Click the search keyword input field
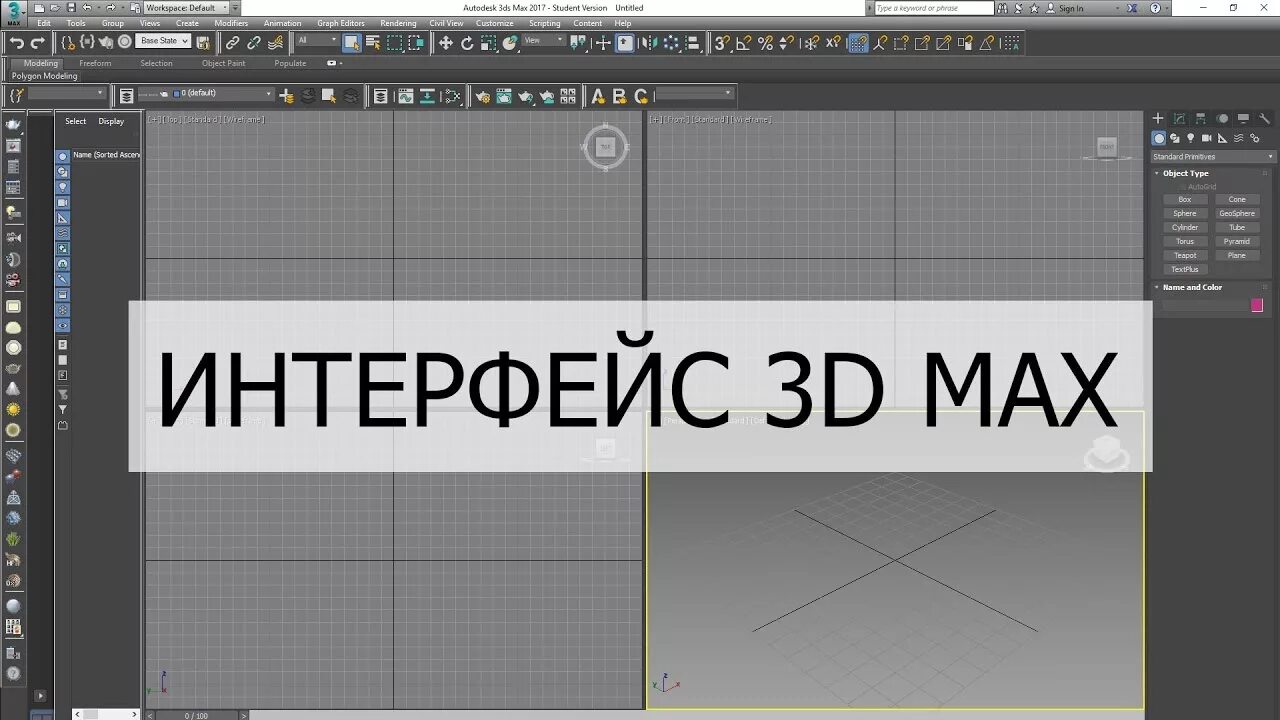 click(x=934, y=8)
